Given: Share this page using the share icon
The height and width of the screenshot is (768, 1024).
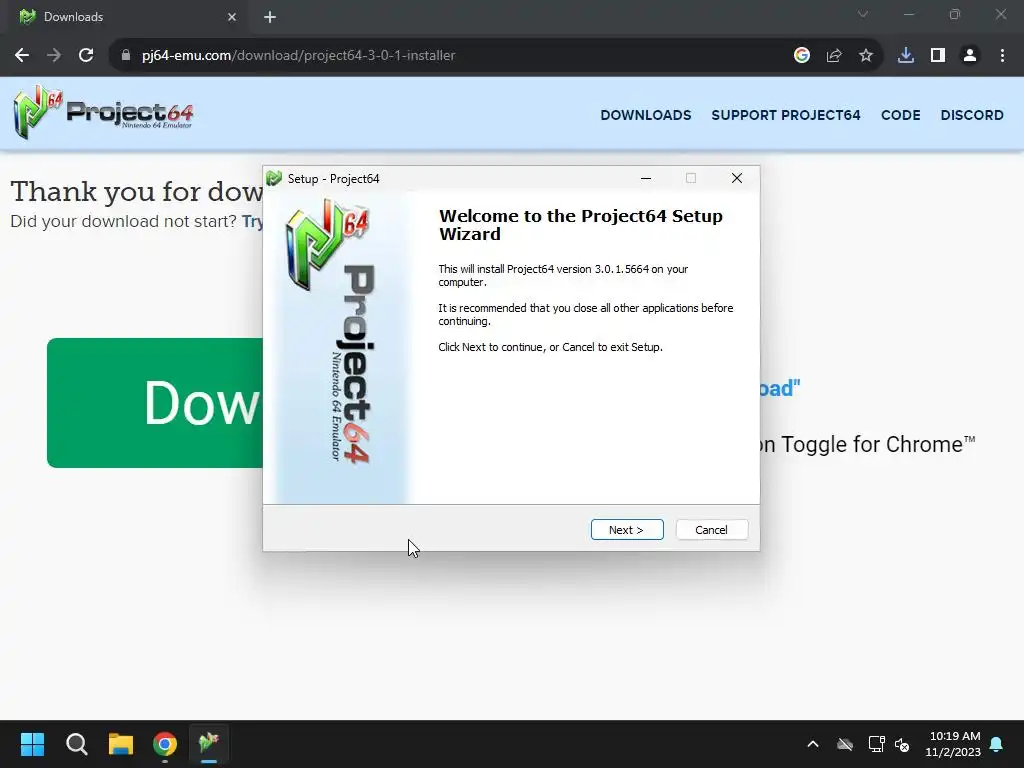Looking at the screenshot, I should tap(834, 56).
